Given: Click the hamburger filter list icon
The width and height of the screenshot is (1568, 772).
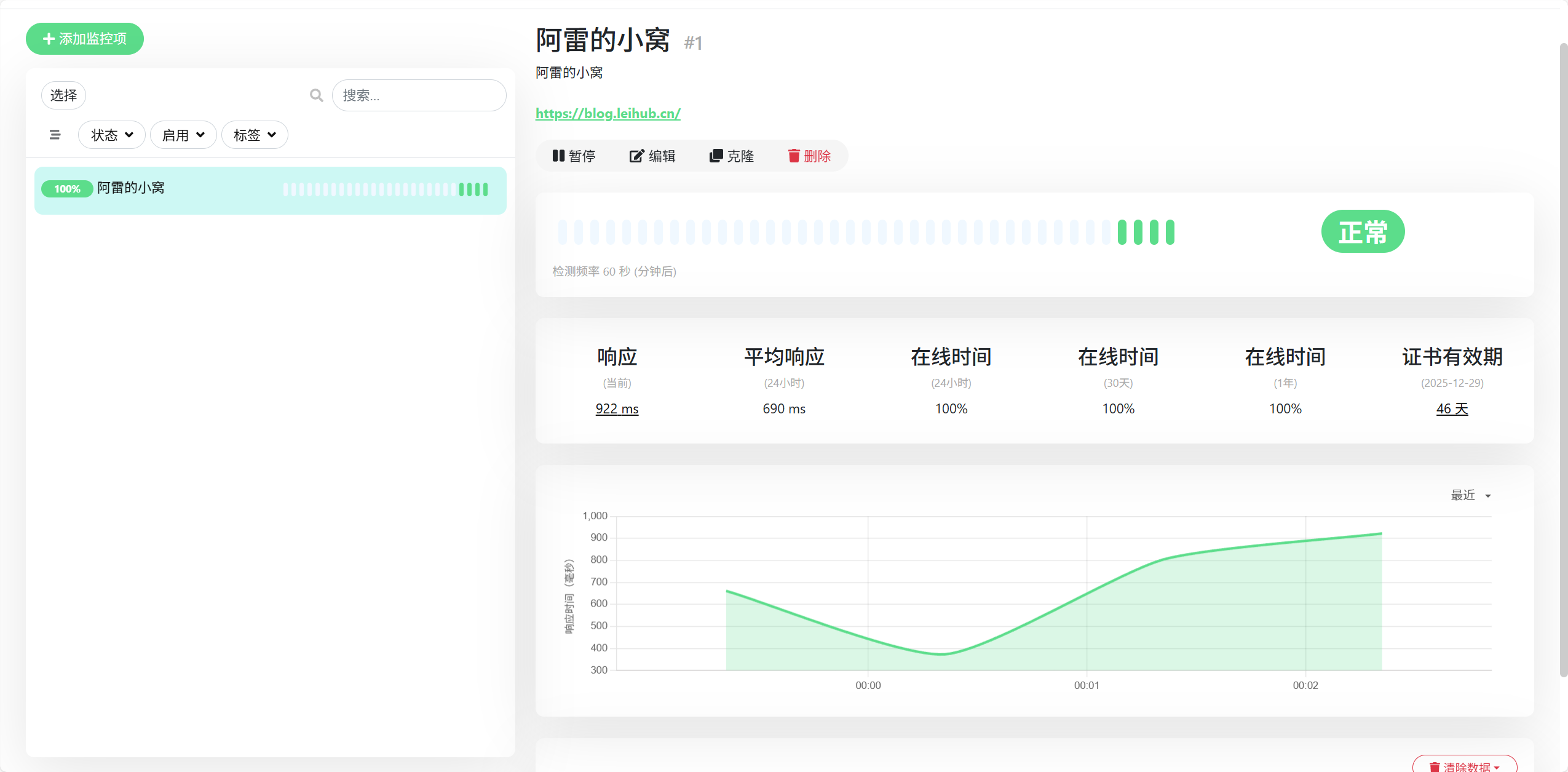Looking at the screenshot, I should click(55, 135).
